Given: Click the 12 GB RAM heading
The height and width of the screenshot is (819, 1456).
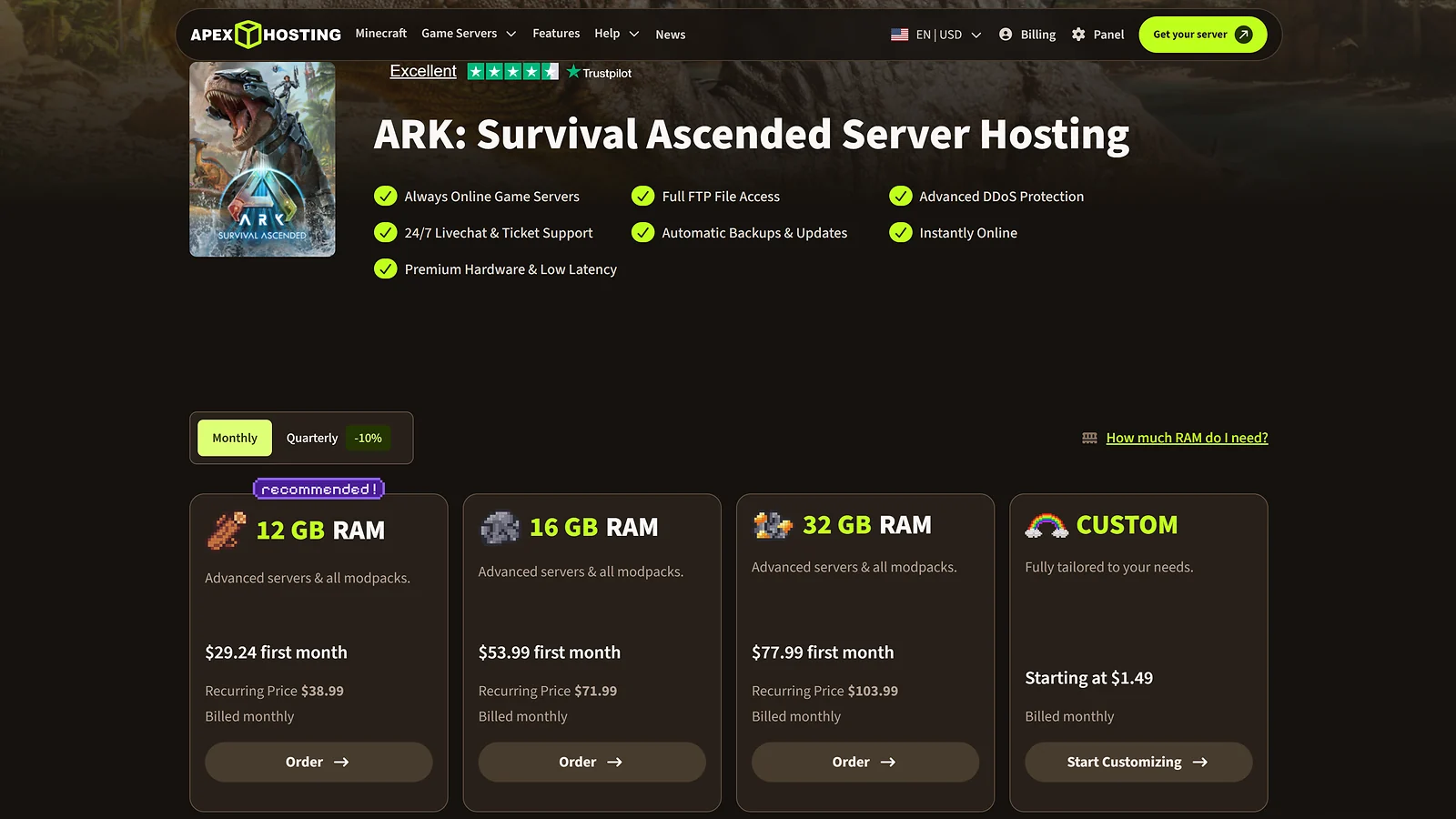Looking at the screenshot, I should pyautogui.click(x=320, y=531).
